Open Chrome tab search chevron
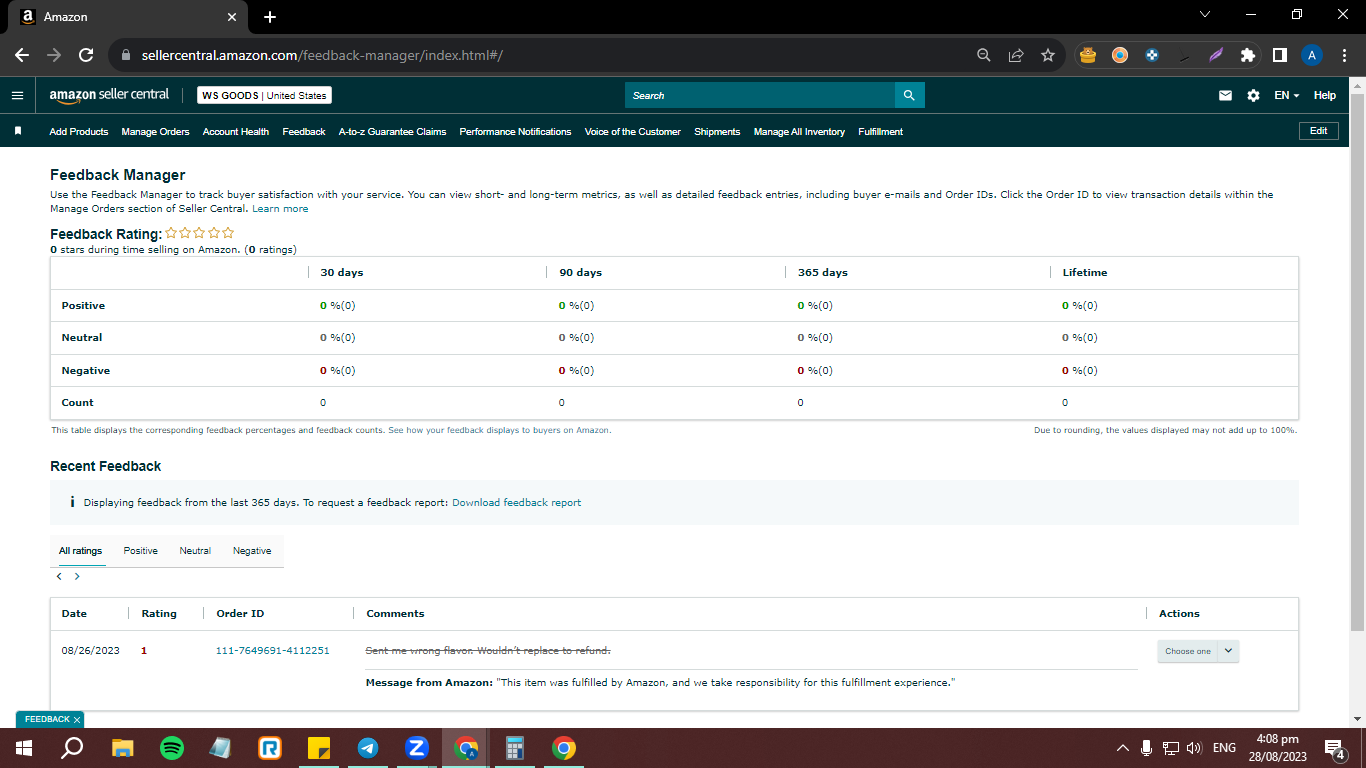The width and height of the screenshot is (1366, 768). click(x=1204, y=15)
